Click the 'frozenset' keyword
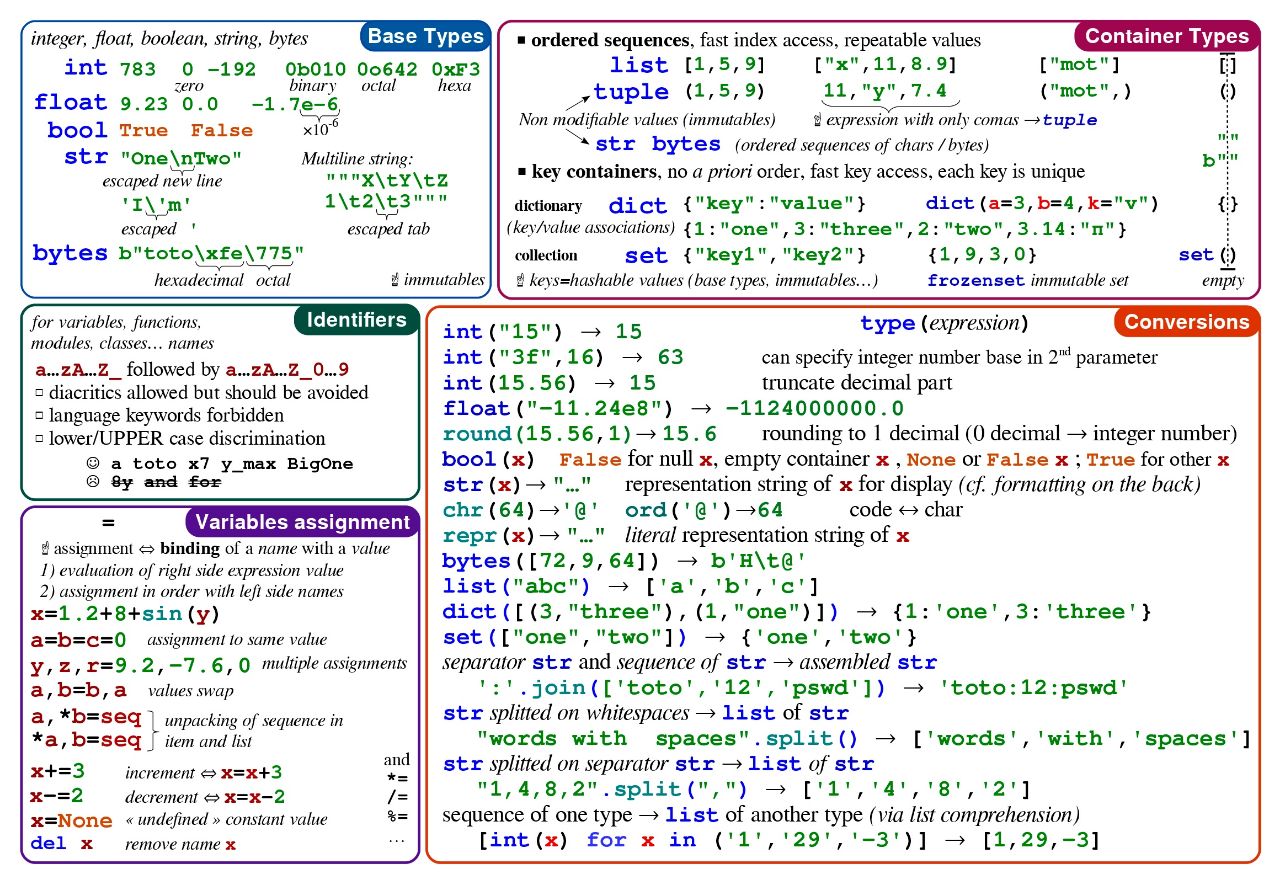The width and height of the screenshot is (1280, 881). [x=976, y=280]
